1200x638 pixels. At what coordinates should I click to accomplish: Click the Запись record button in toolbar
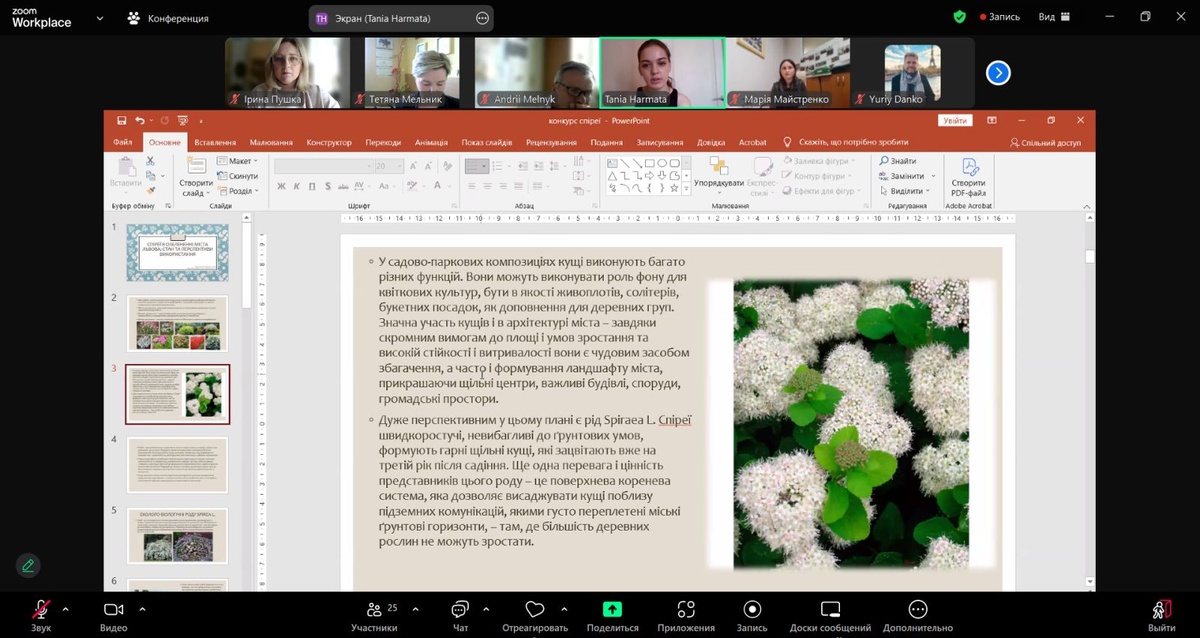click(752, 614)
